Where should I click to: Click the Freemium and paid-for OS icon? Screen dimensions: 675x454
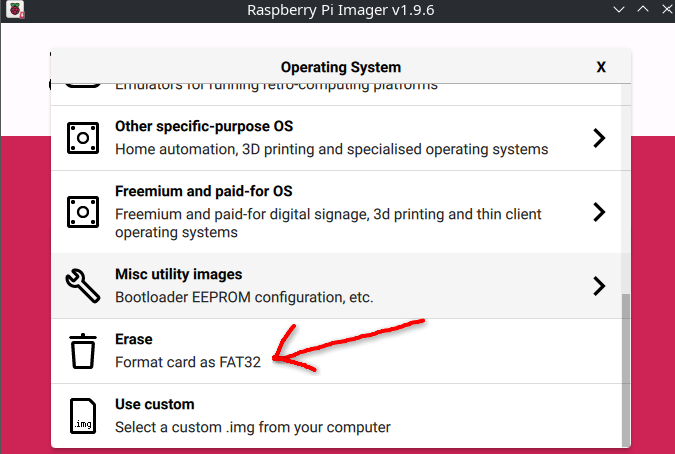point(83,212)
